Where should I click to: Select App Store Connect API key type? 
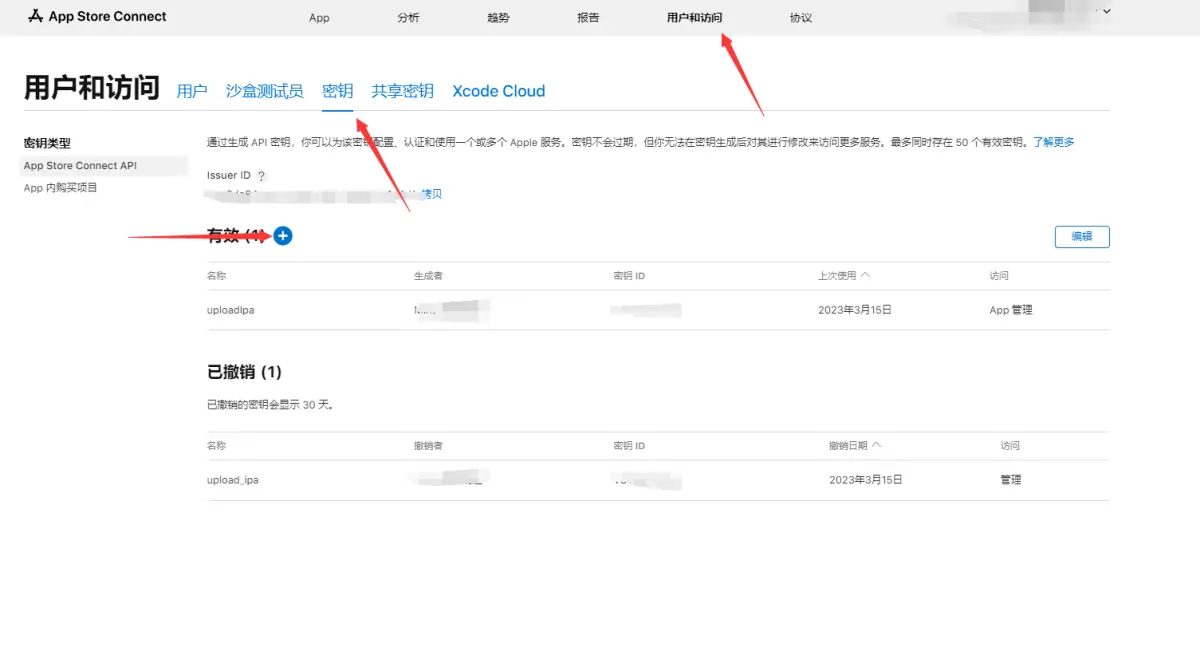(104, 166)
